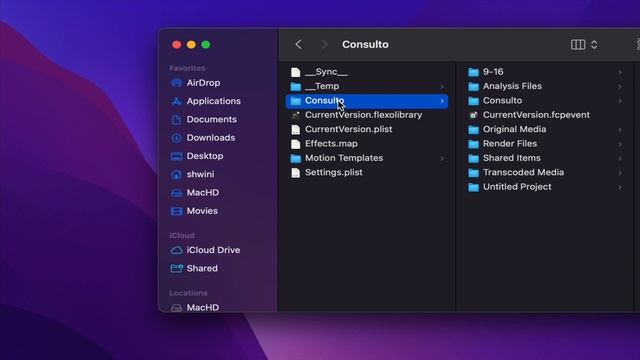The image size is (640, 360).
Task: Go back with the back arrow
Action: tap(299, 44)
